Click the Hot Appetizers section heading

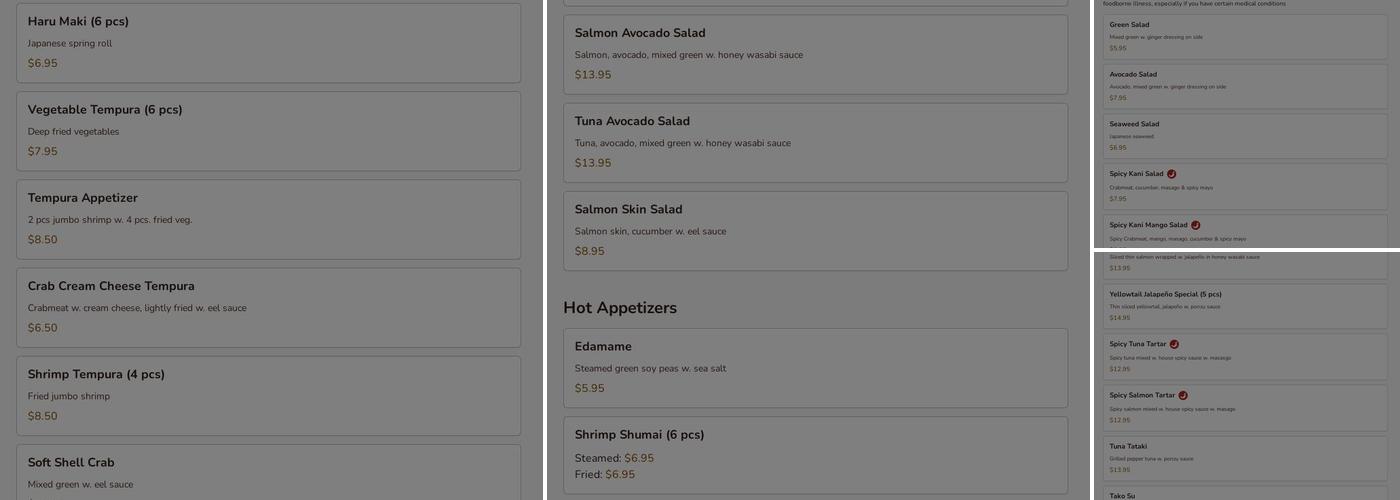620,308
